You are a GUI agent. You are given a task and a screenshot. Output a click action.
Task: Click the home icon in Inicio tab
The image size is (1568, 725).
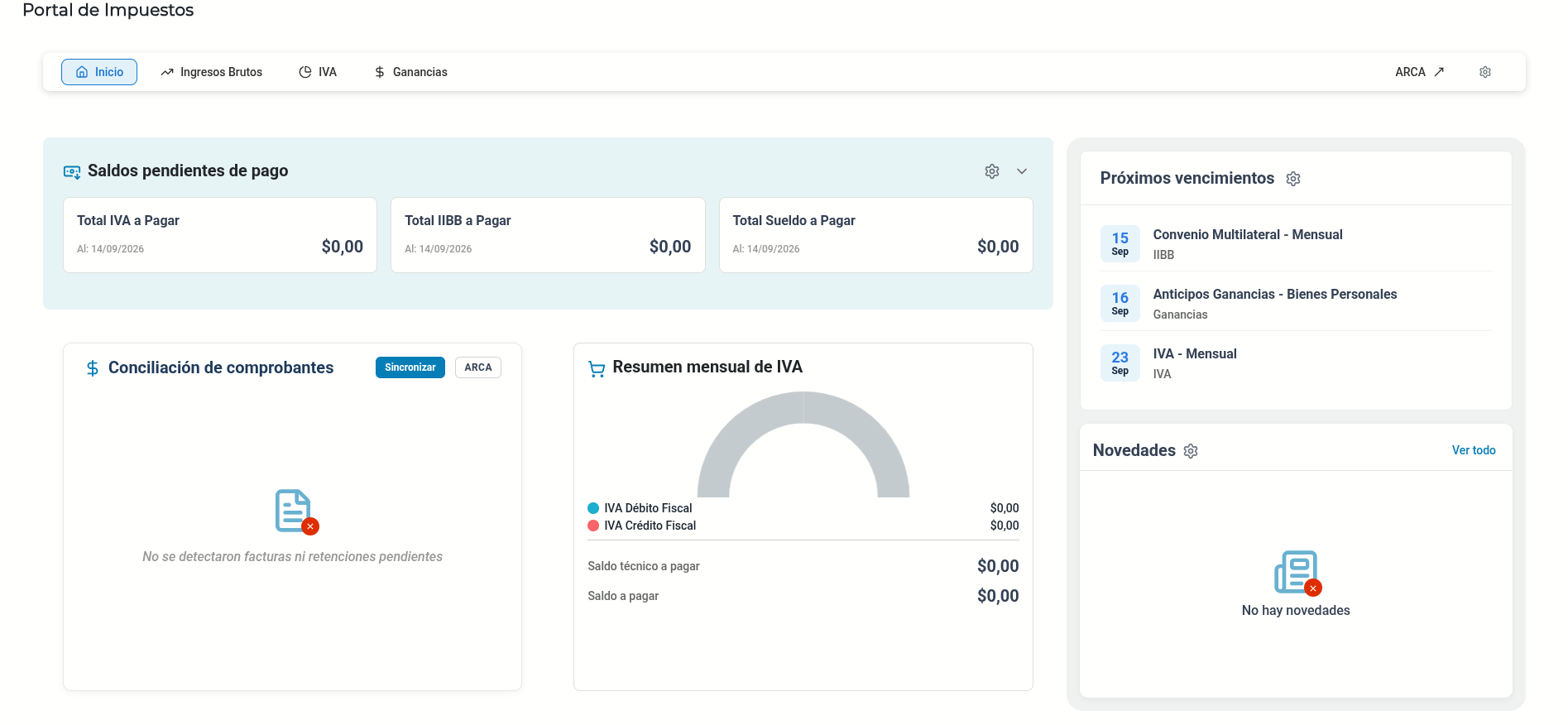pyautogui.click(x=82, y=72)
